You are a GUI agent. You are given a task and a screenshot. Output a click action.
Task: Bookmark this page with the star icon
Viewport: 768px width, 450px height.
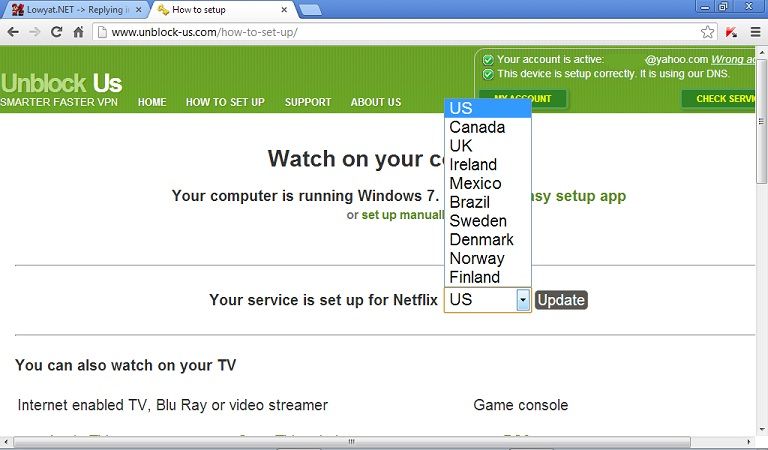coord(708,32)
